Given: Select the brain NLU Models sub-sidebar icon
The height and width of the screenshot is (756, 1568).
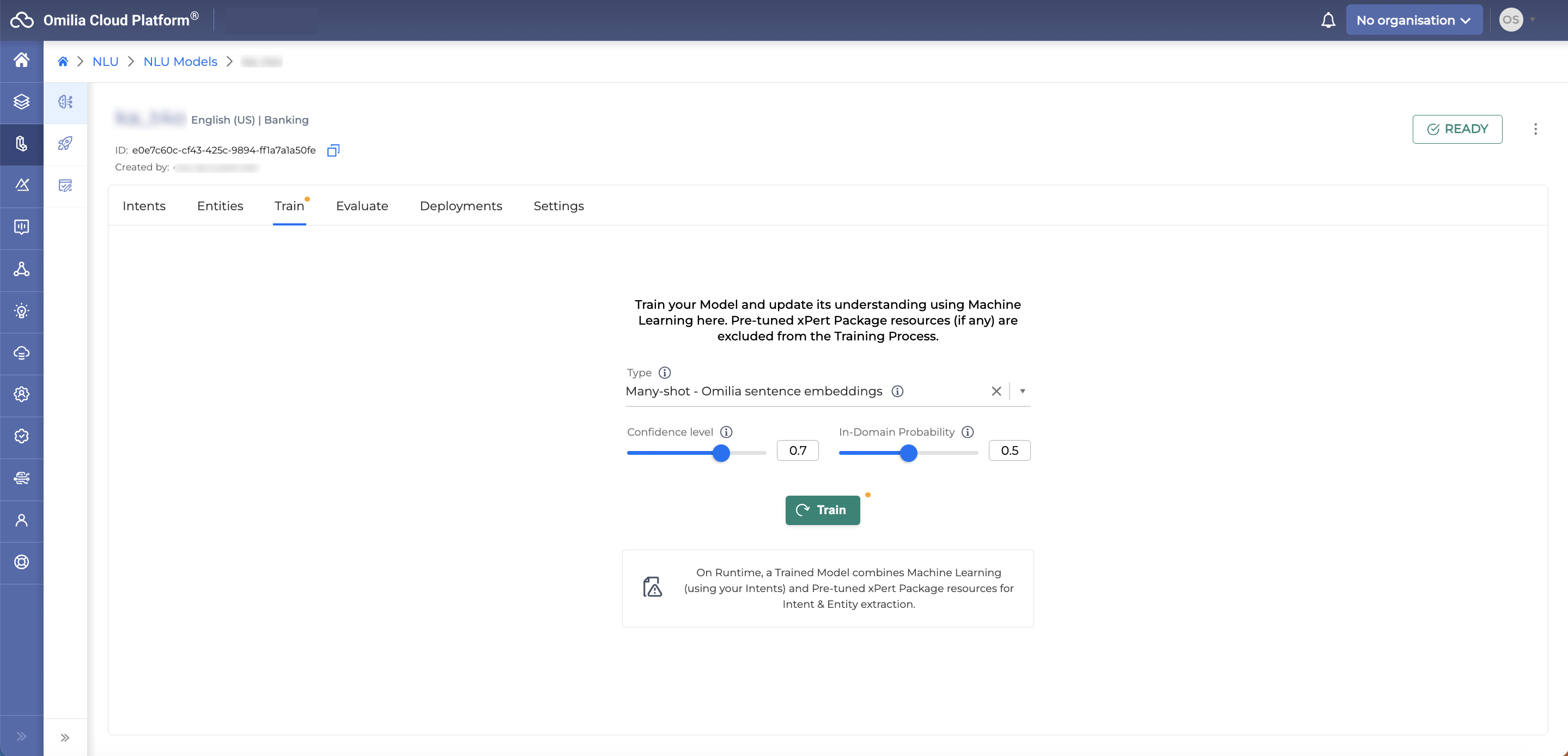Looking at the screenshot, I should pyautogui.click(x=66, y=102).
